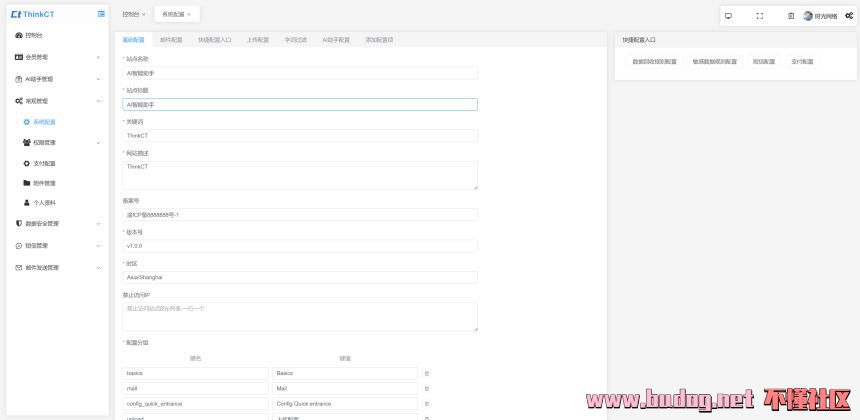860x420 pixels.
Task: Select the 快捷配置入口 tab
Action: [x=214, y=40]
